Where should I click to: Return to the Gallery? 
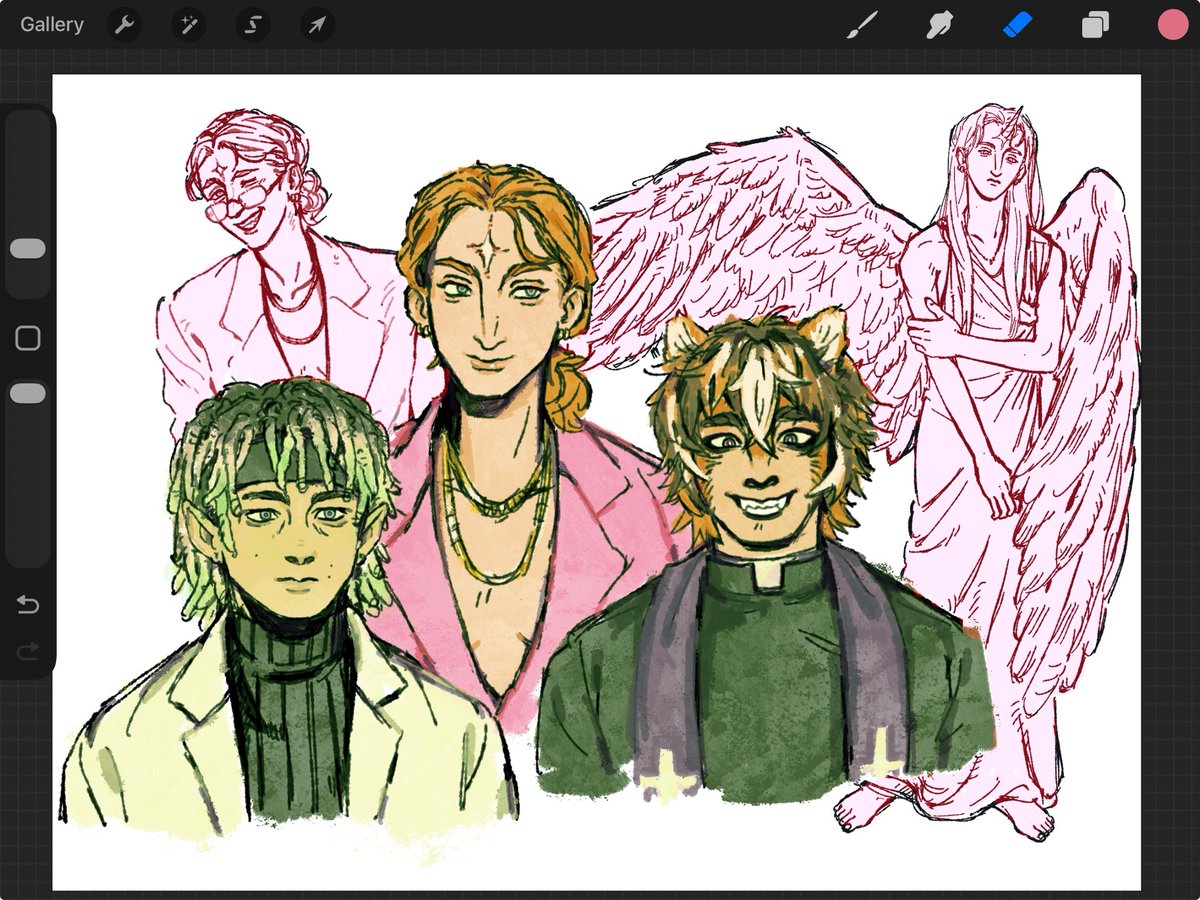[x=52, y=25]
